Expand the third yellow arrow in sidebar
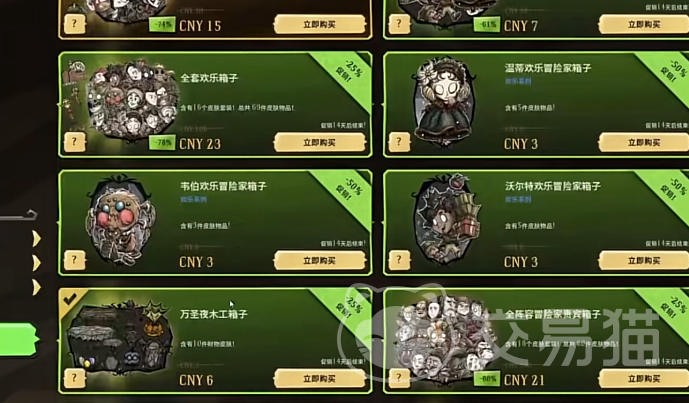This screenshot has width=689, height=403. point(36,287)
